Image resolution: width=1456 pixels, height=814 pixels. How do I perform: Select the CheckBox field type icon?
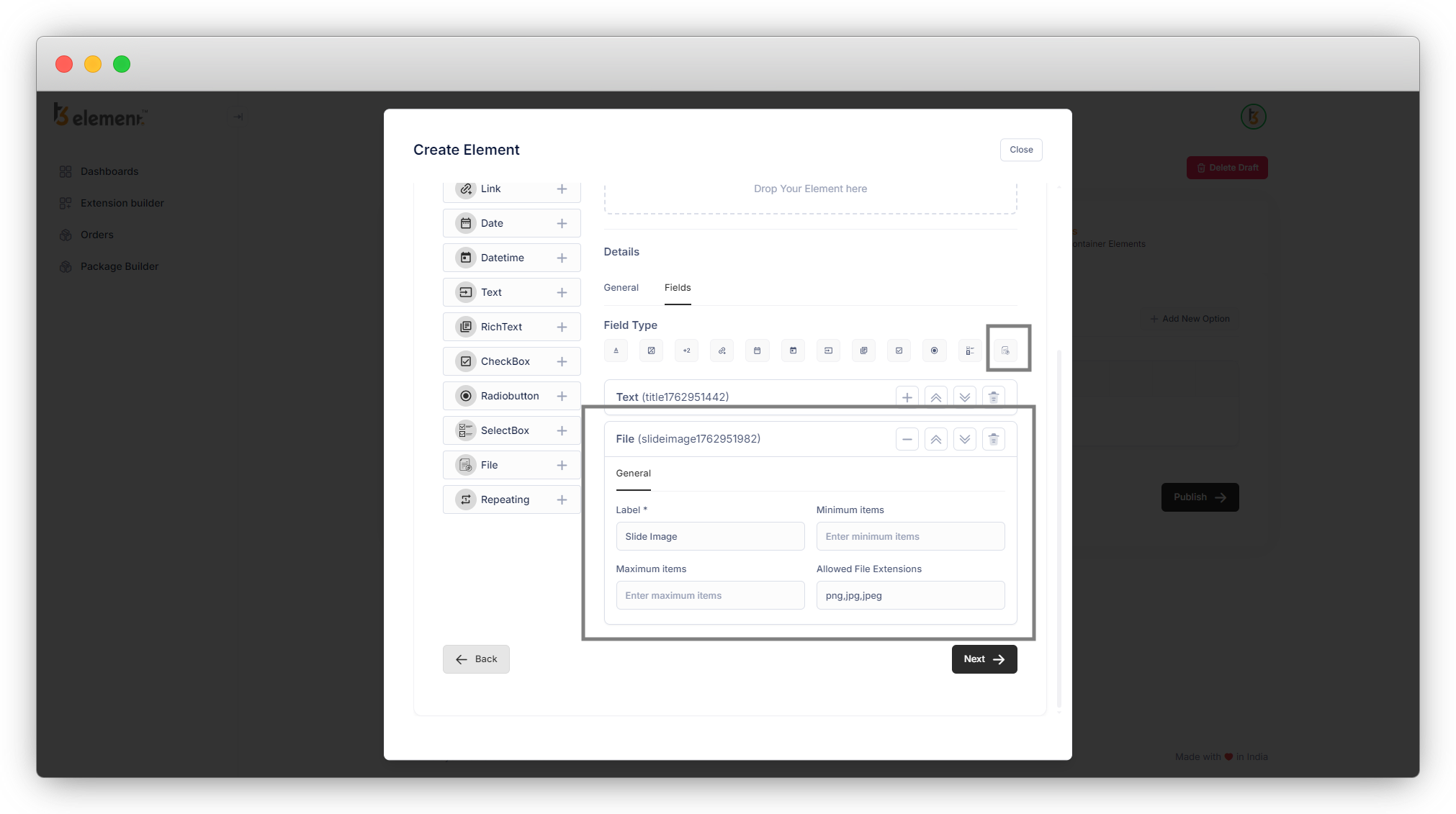(899, 351)
